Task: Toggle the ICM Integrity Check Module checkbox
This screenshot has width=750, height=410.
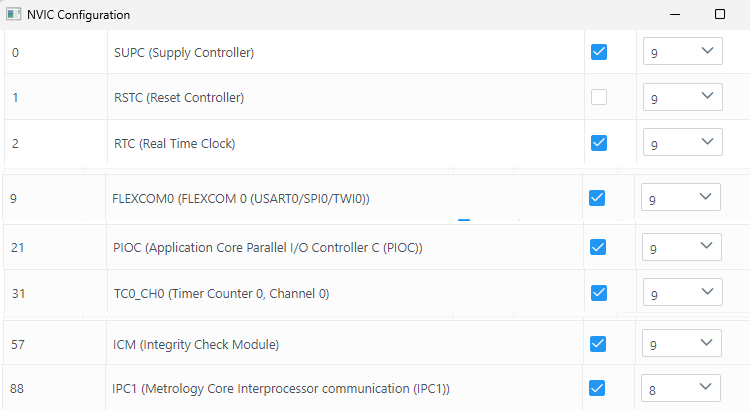Action: (598, 344)
